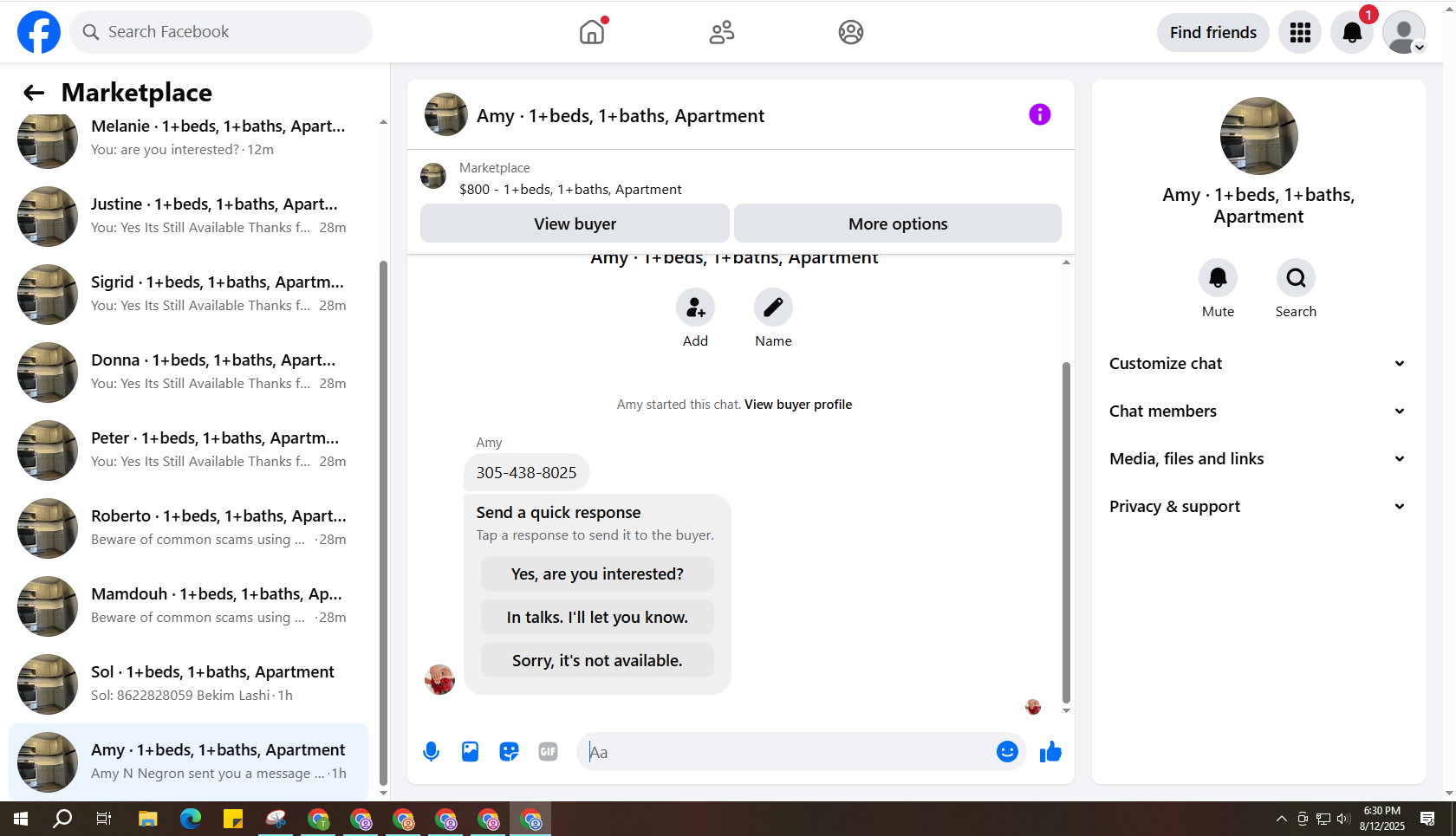Open Task View on taskbar

104,819
